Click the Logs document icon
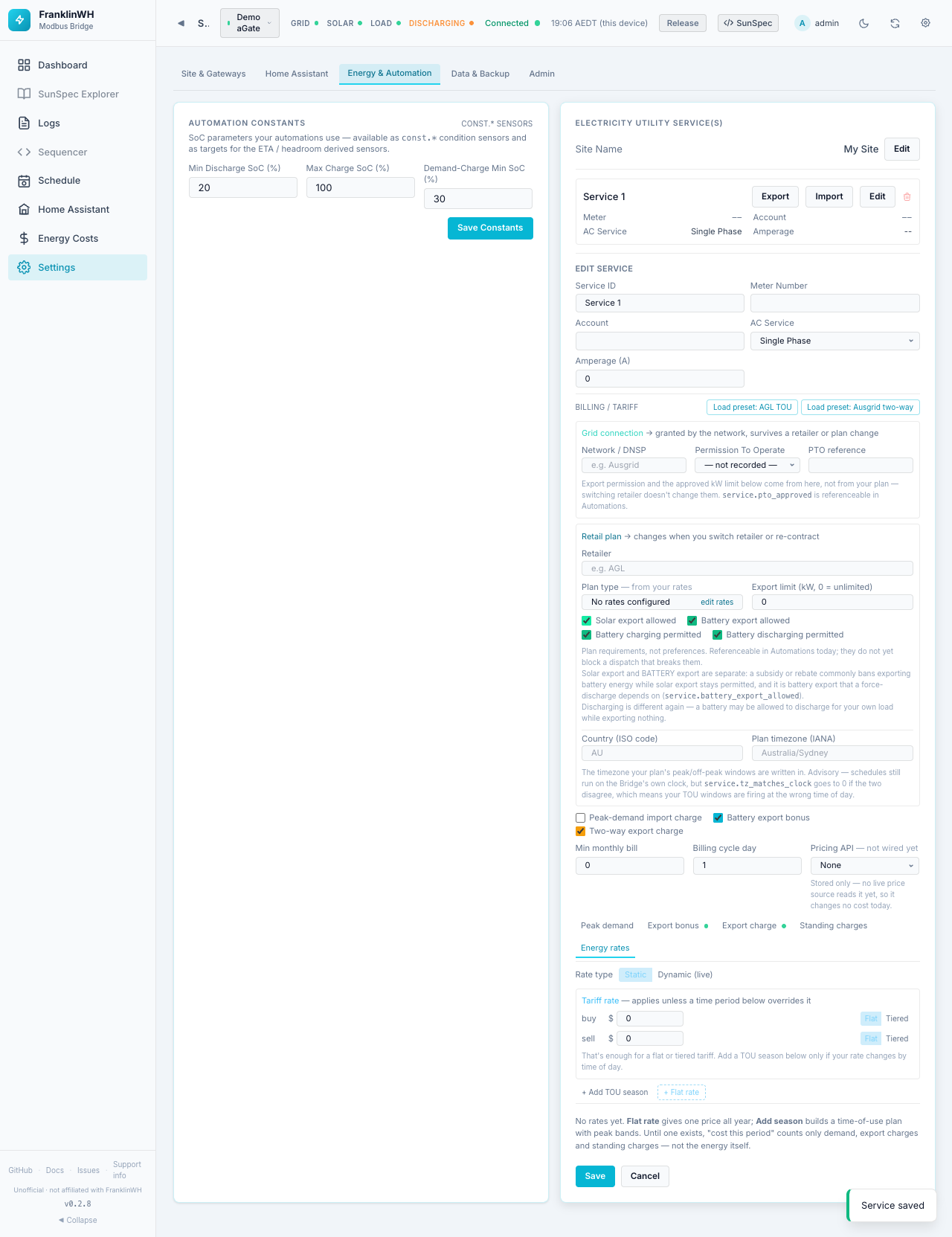The height and width of the screenshot is (1237, 952). point(24,123)
